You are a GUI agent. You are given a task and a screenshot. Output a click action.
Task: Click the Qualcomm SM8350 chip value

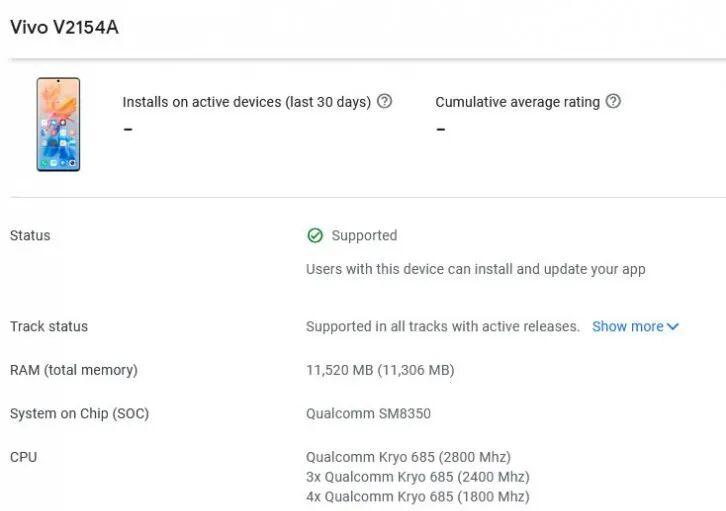(368, 414)
